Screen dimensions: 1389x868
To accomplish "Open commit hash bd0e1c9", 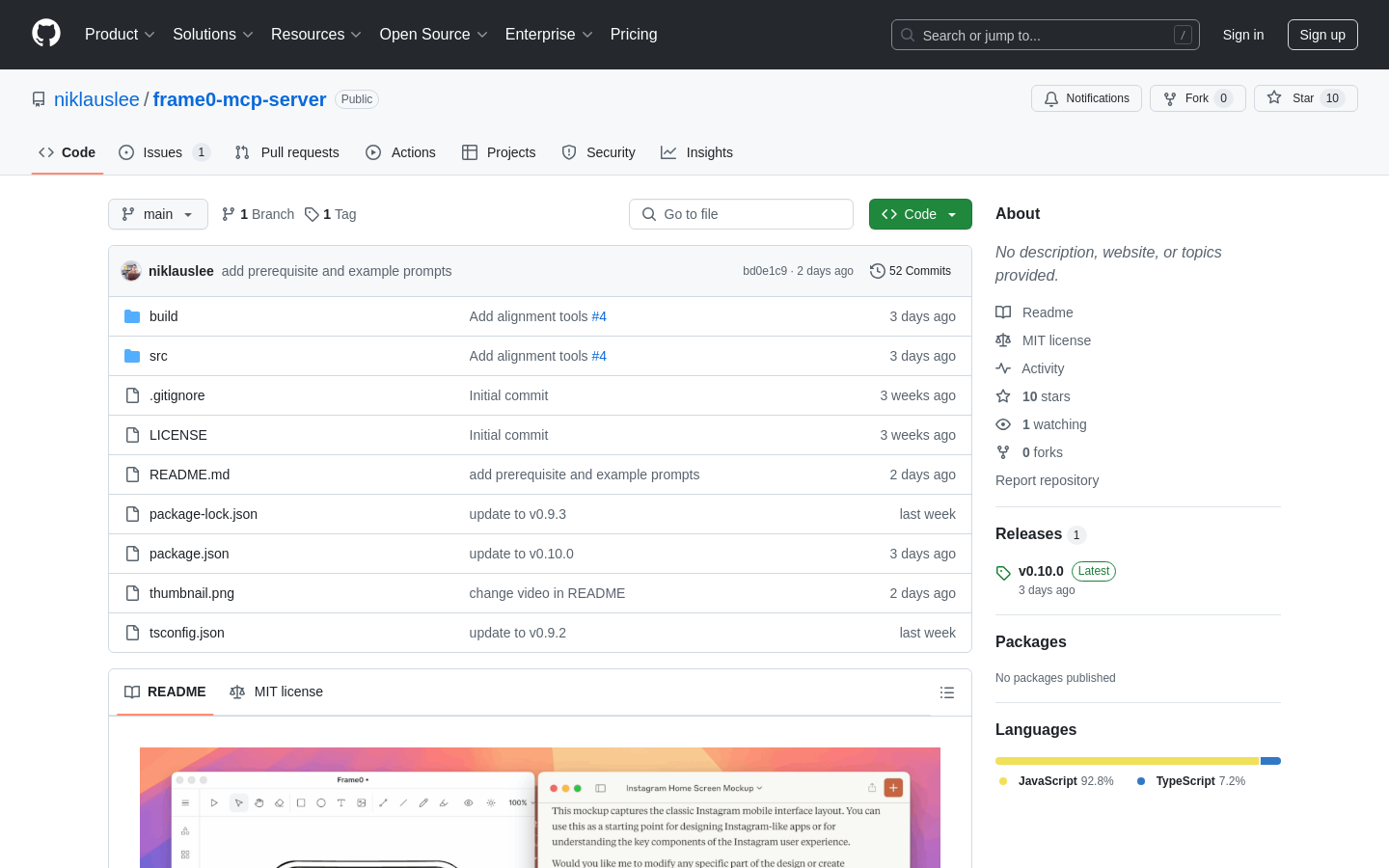I will pyautogui.click(x=765, y=271).
